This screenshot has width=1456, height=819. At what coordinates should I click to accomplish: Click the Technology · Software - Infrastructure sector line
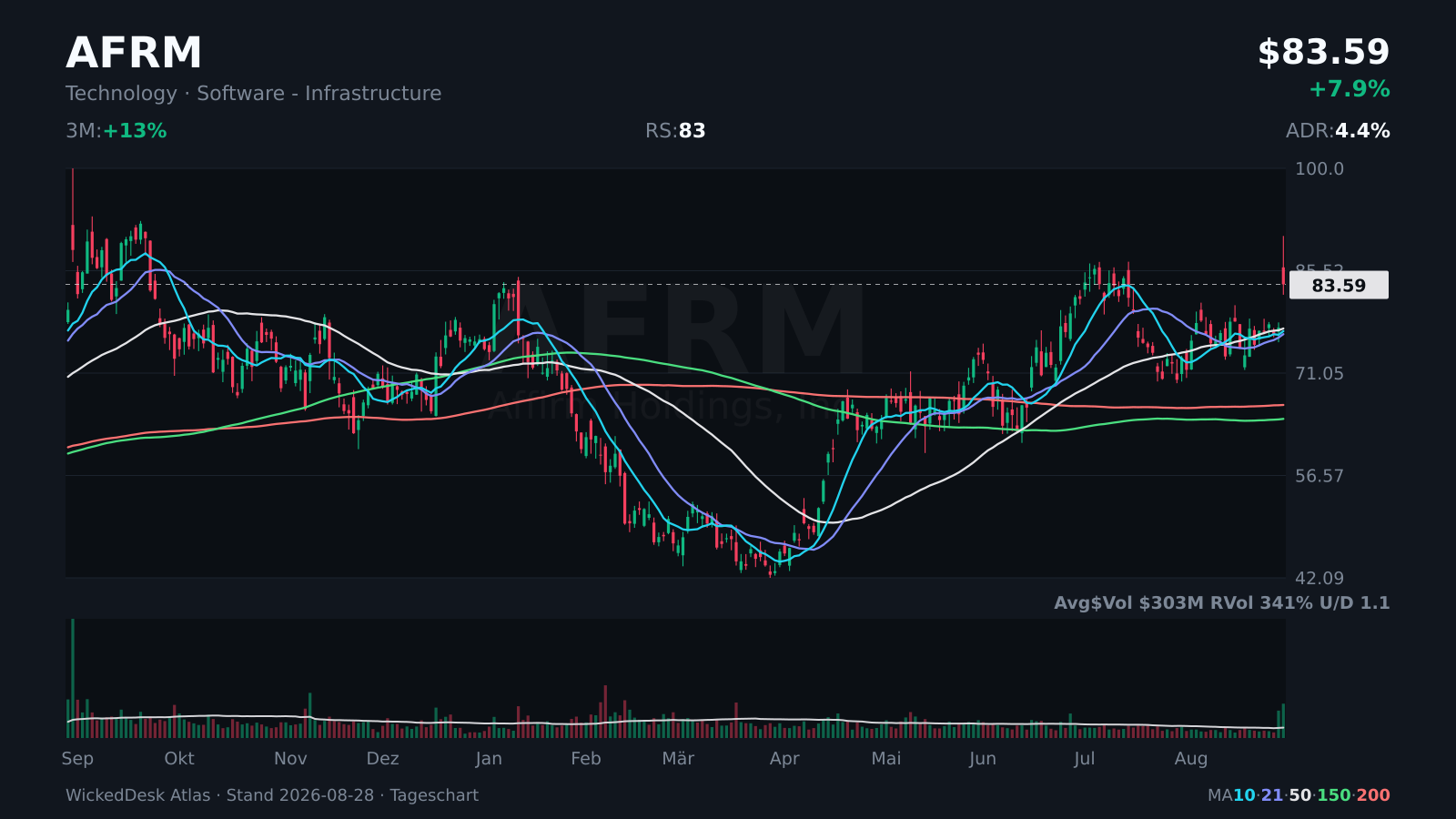[x=253, y=94]
